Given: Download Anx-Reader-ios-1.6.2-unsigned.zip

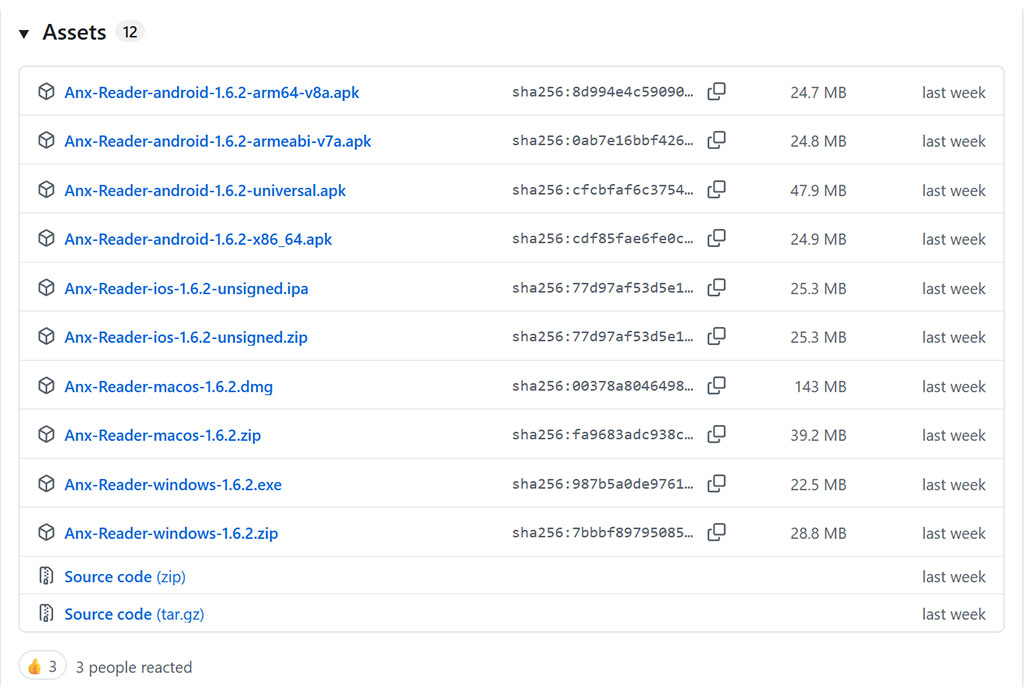Looking at the screenshot, I should (x=185, y=338).
